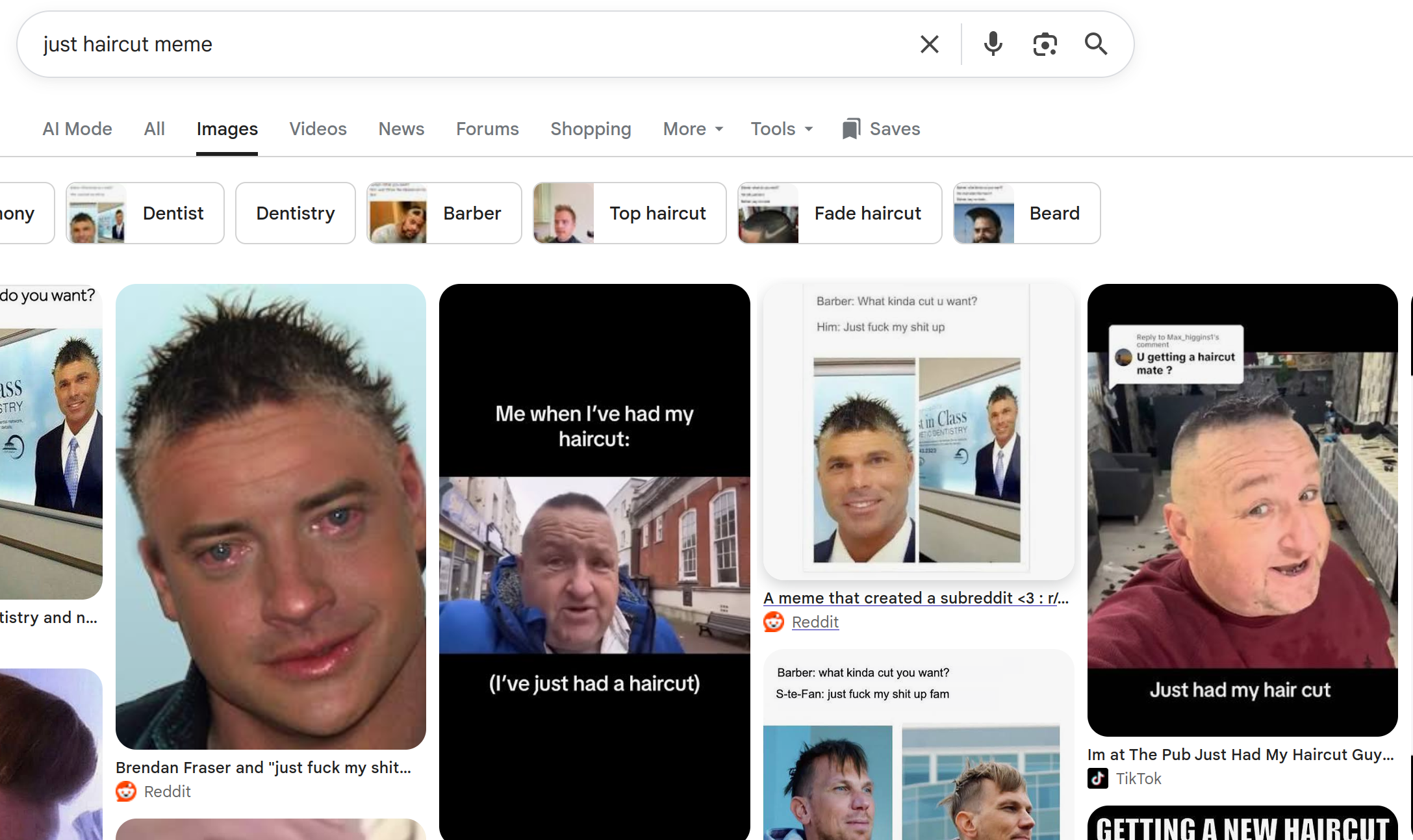Image resolution: width=1413 pixels, height=840 pixels.
Task: Expand the More dropdown menu
Action: 693,129
